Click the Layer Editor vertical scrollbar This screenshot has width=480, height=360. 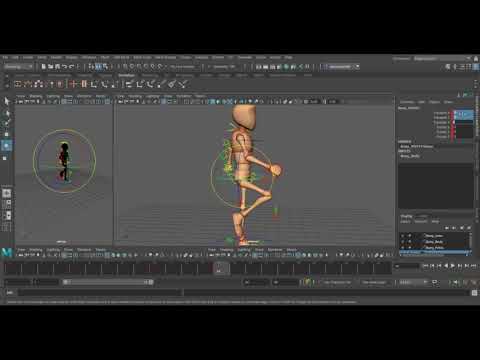(x=471, y=242)
